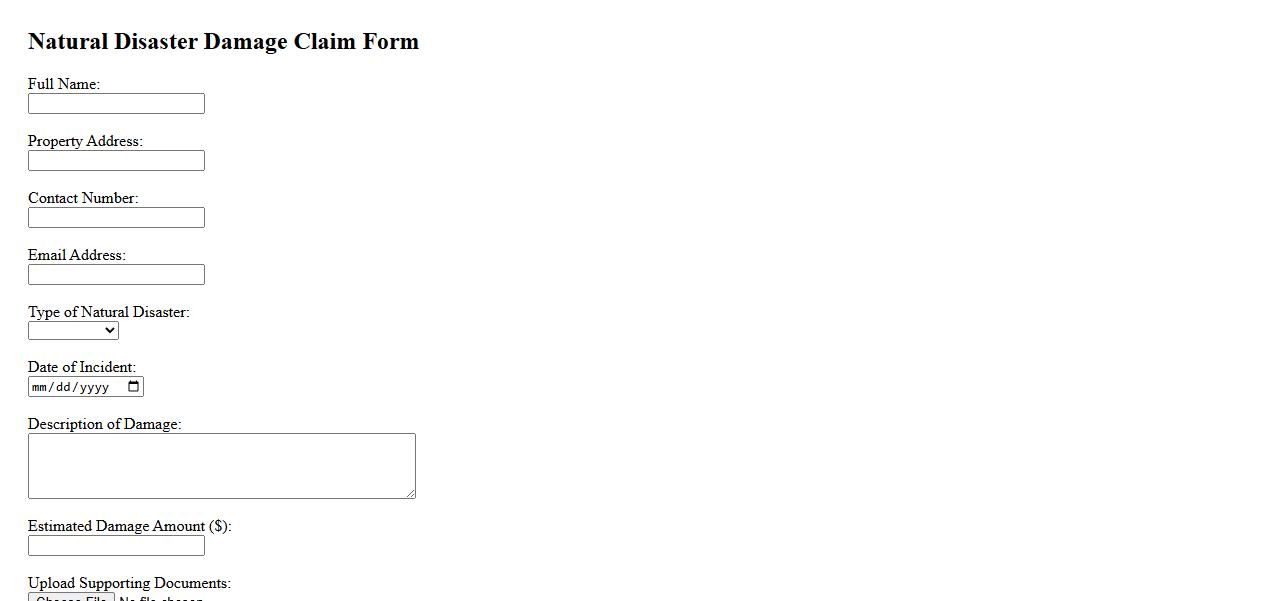Image resolution: width=1278 pixels, height=601 pixels.
Task: Click the "Property Address:" label text
Action: [x=85, y=141]
